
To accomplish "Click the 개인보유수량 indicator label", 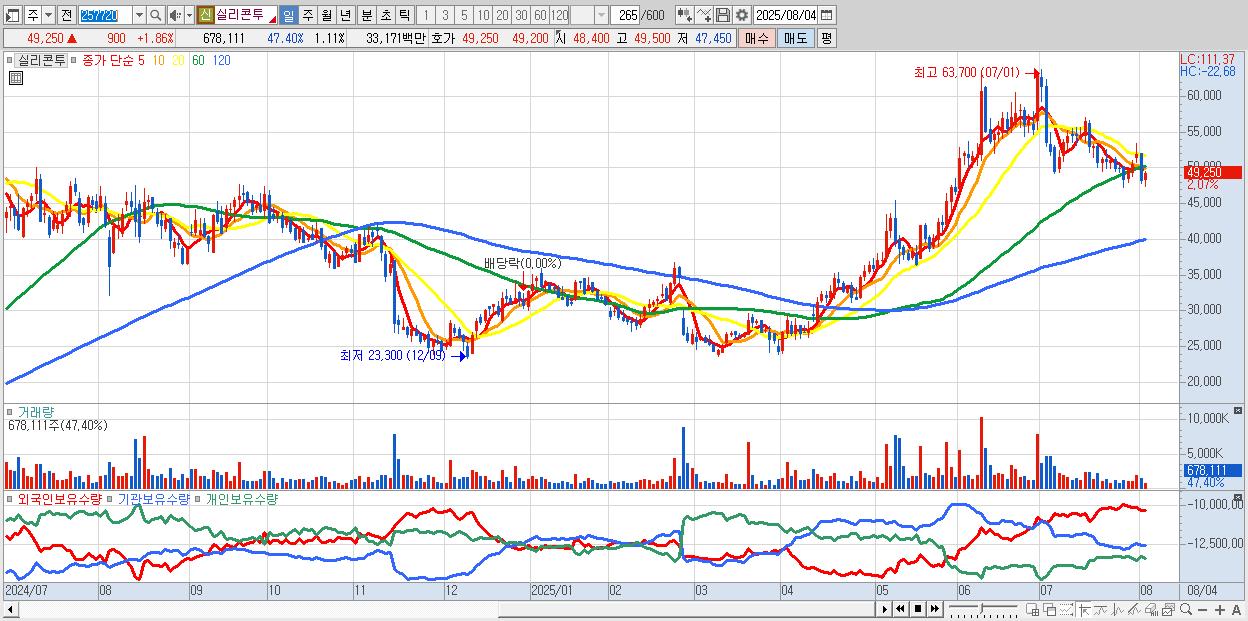I will click(x=241, y=498).
